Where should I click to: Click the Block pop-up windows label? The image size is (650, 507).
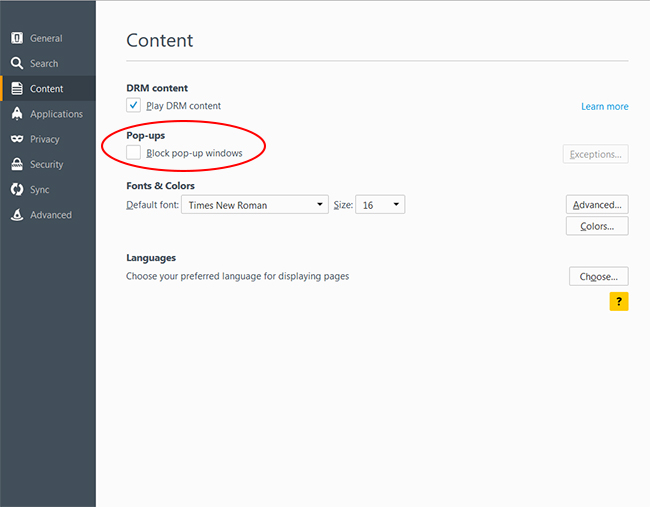pos(194,153)
